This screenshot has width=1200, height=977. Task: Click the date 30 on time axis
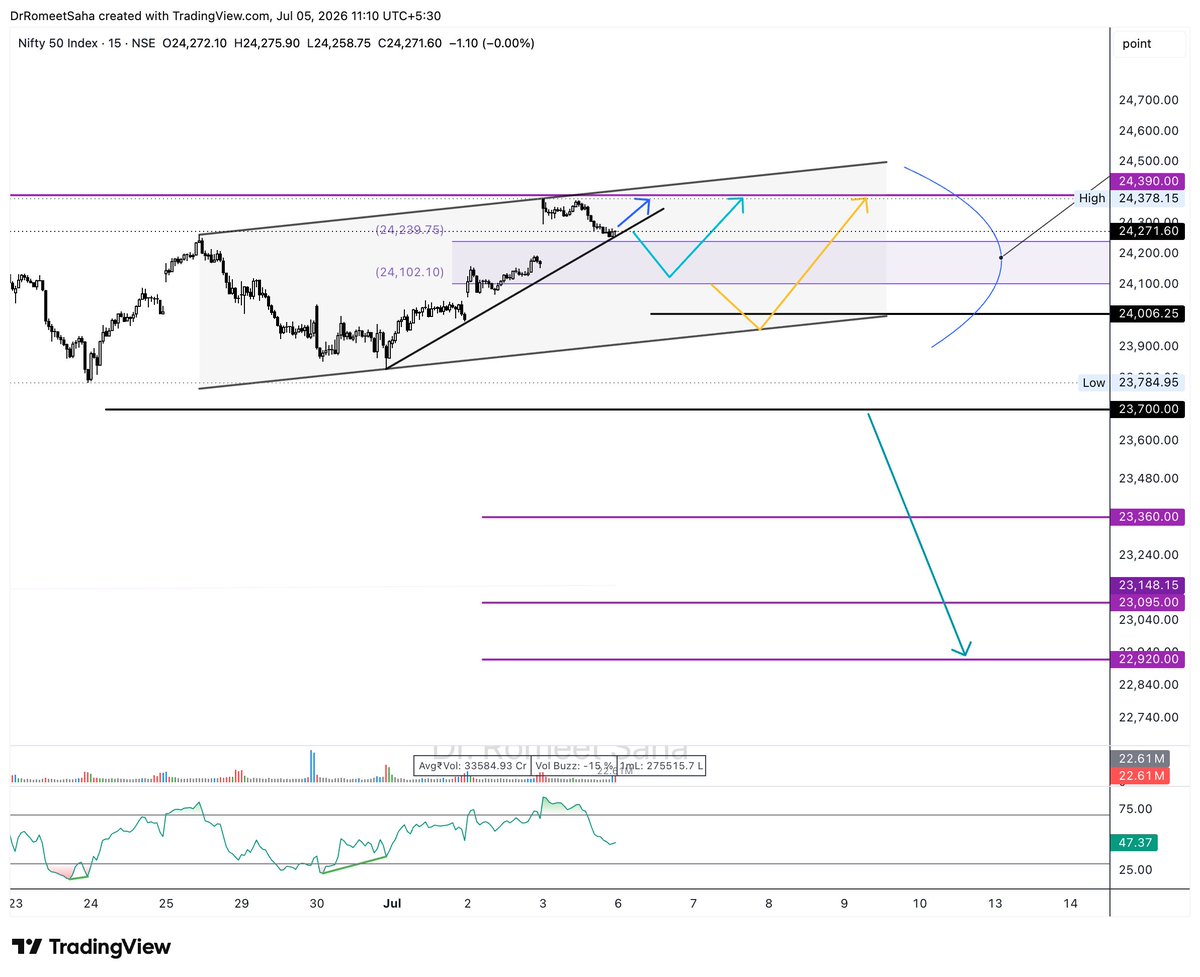click(316, 903)
